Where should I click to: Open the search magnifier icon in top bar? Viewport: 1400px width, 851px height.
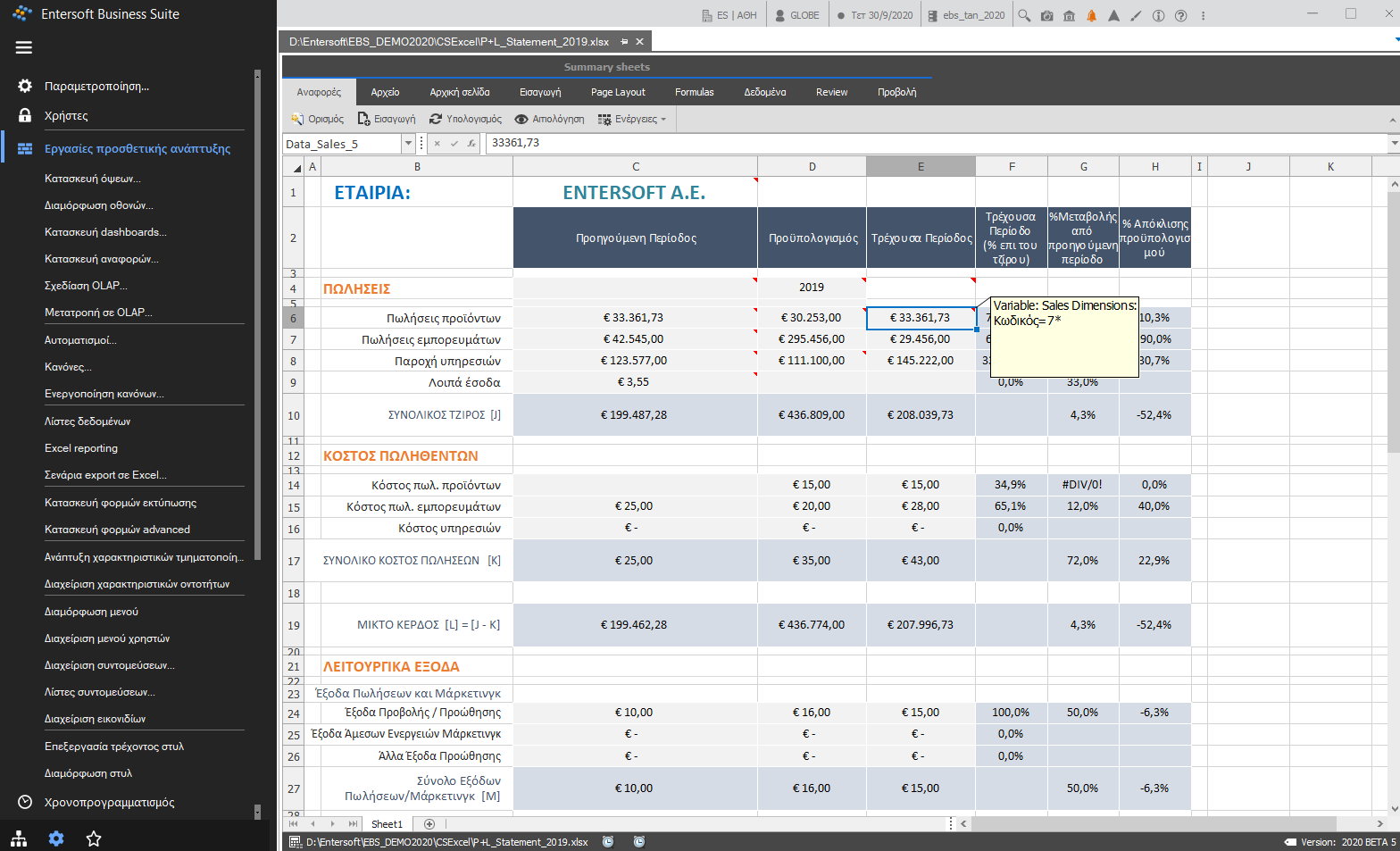(1024, 15)
